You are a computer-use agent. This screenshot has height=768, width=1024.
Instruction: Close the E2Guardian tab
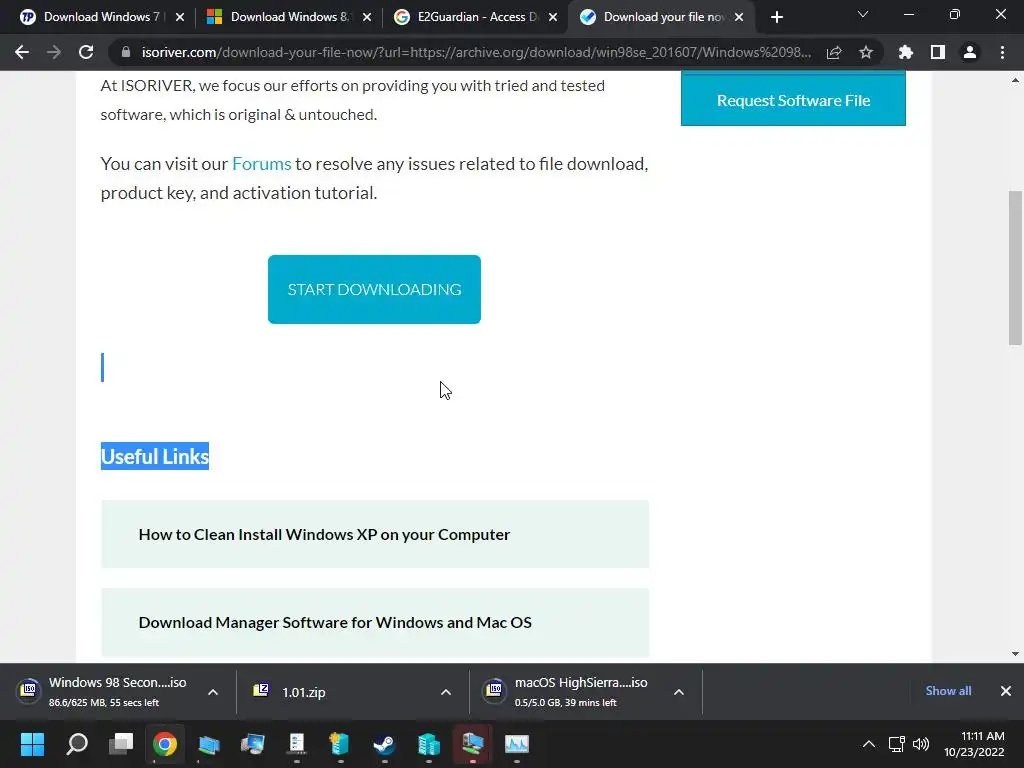coord(553,18)
